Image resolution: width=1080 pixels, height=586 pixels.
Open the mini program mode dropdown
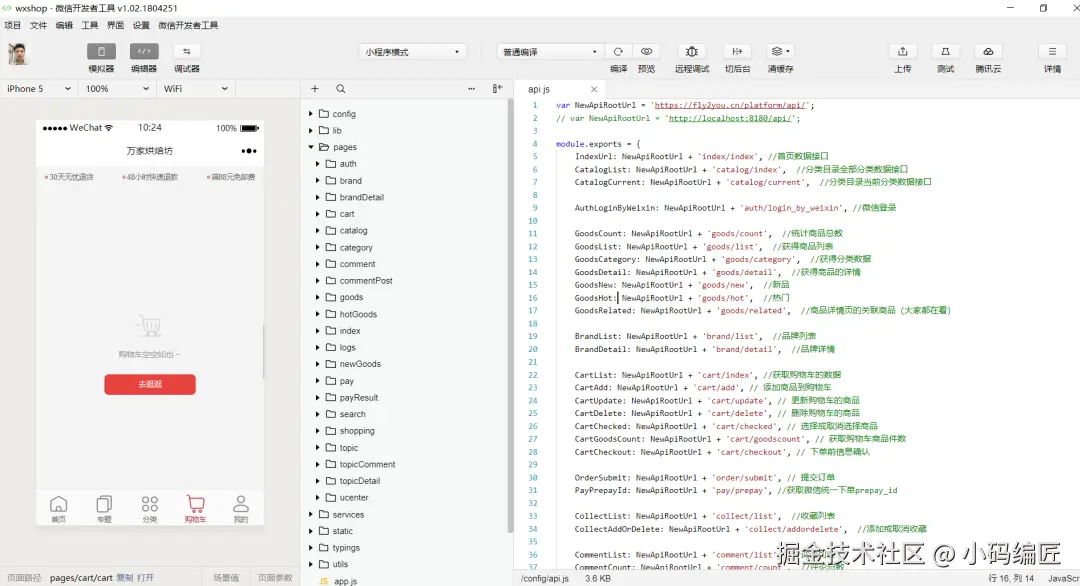click(412, 52)
